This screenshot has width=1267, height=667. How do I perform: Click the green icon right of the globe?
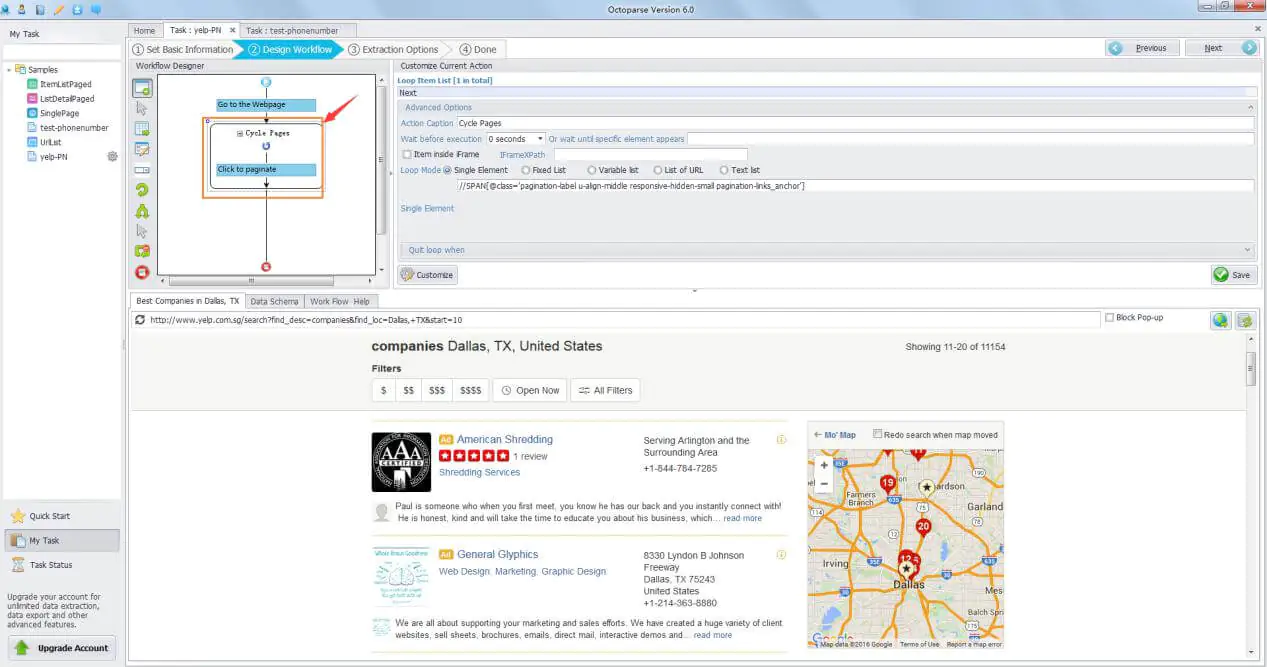(1245, 320)
